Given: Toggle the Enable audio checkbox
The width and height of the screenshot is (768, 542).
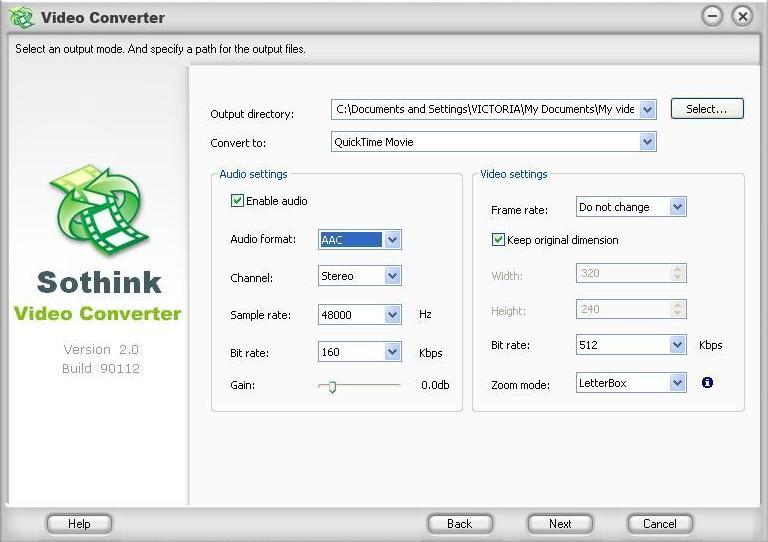Looking at the screenshot, I should [x=237, y=201].
